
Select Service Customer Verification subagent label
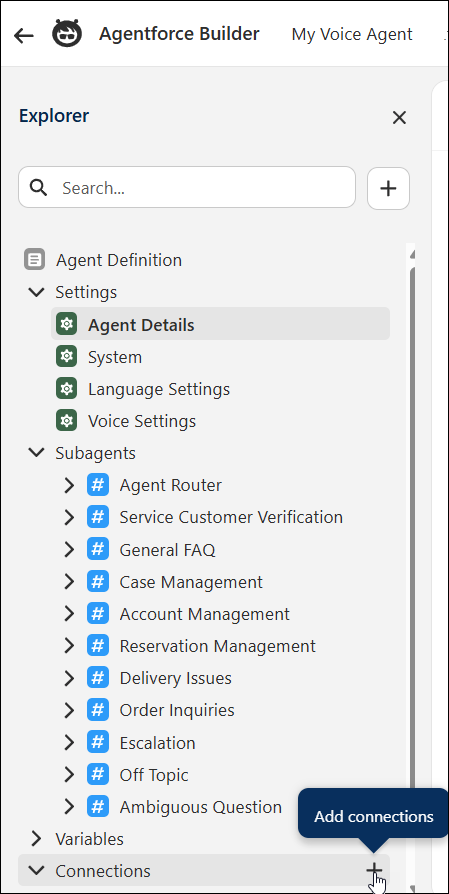click(x=231, y=517)
